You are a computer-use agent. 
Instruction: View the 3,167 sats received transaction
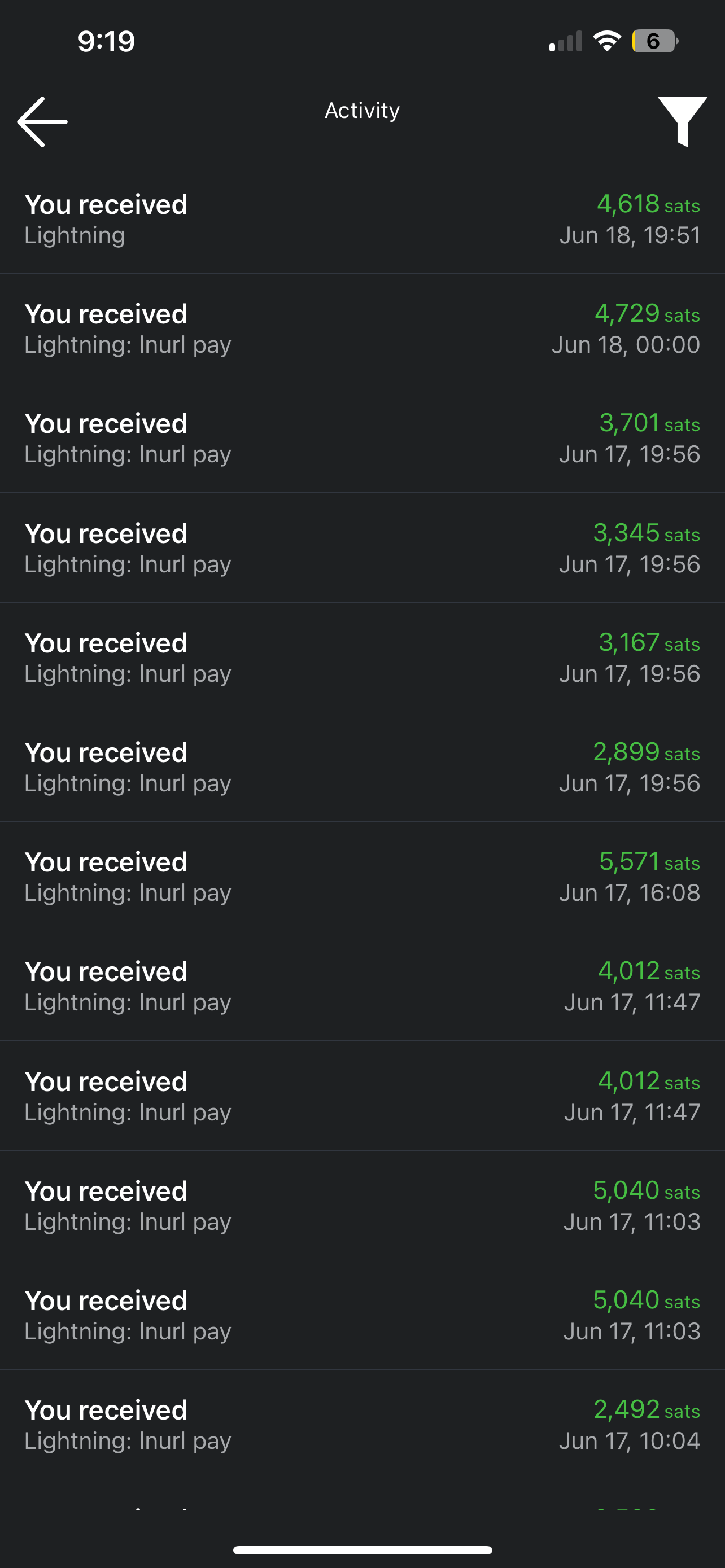coord(362,658)
